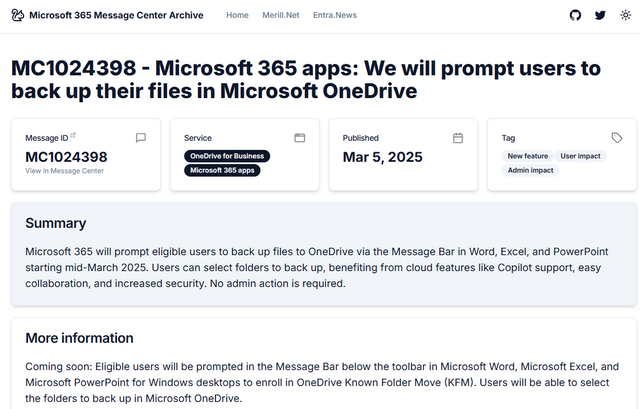Select the Admin impact tag
This screenshot has width=640, height=409.
[x=530, y=170]
